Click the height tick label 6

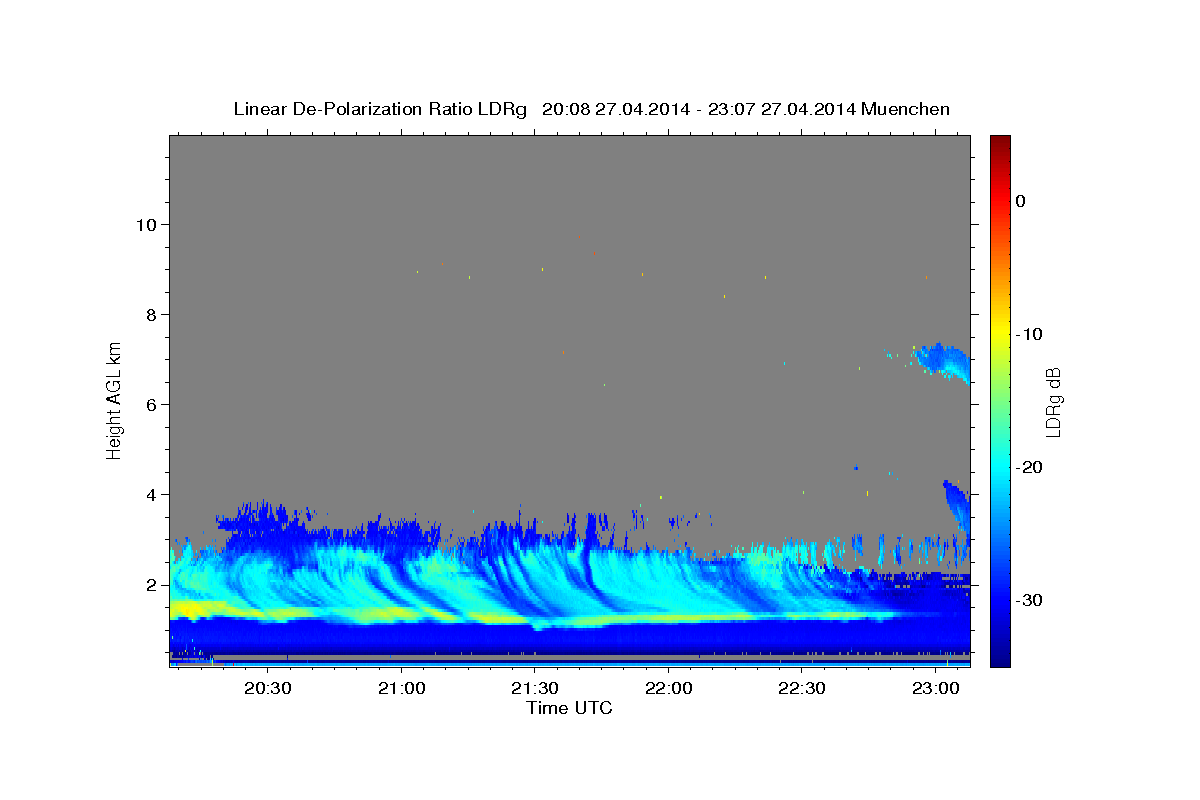pyautogui.click(x=151, y=404)
